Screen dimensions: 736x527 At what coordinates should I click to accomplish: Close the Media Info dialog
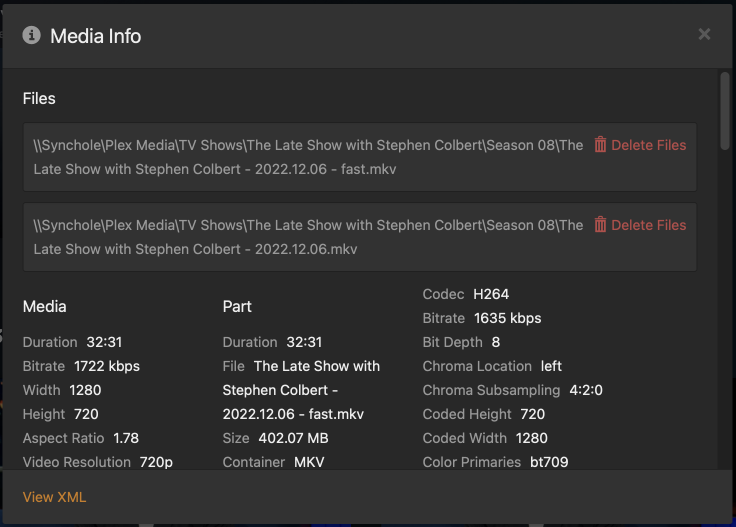(704, 35)
